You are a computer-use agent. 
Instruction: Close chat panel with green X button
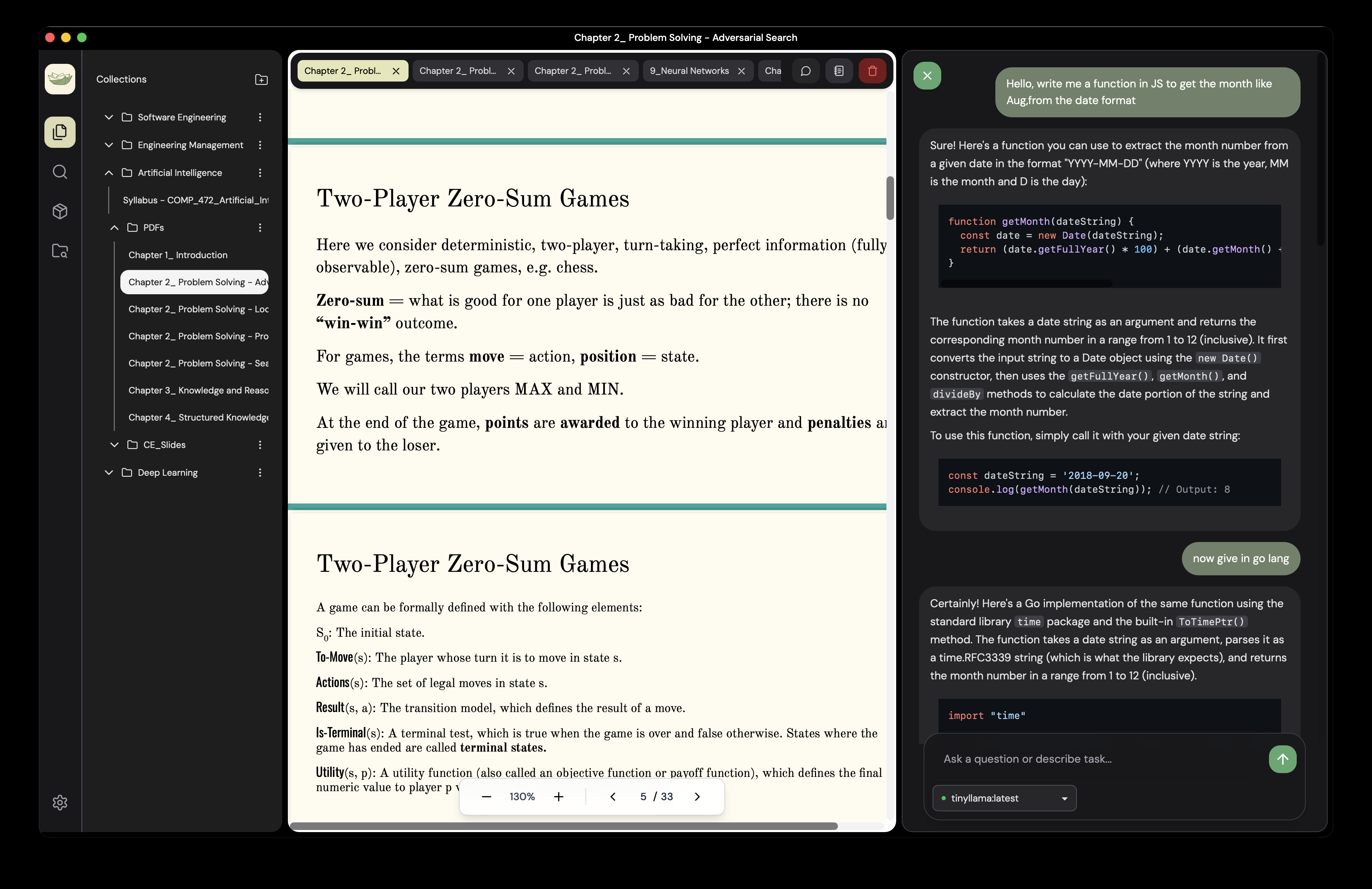coord(927,76)
